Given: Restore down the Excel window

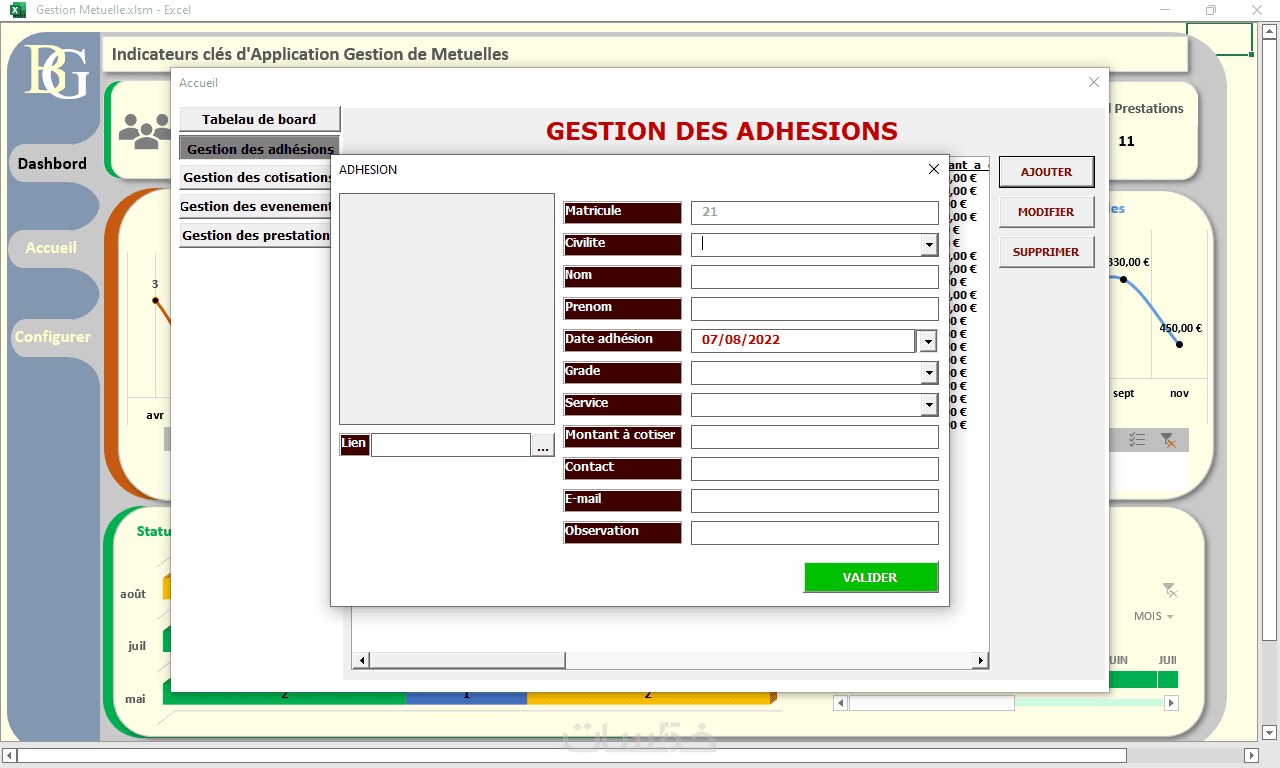Looking at the screenshot, I should click(x=1211, y=10).
